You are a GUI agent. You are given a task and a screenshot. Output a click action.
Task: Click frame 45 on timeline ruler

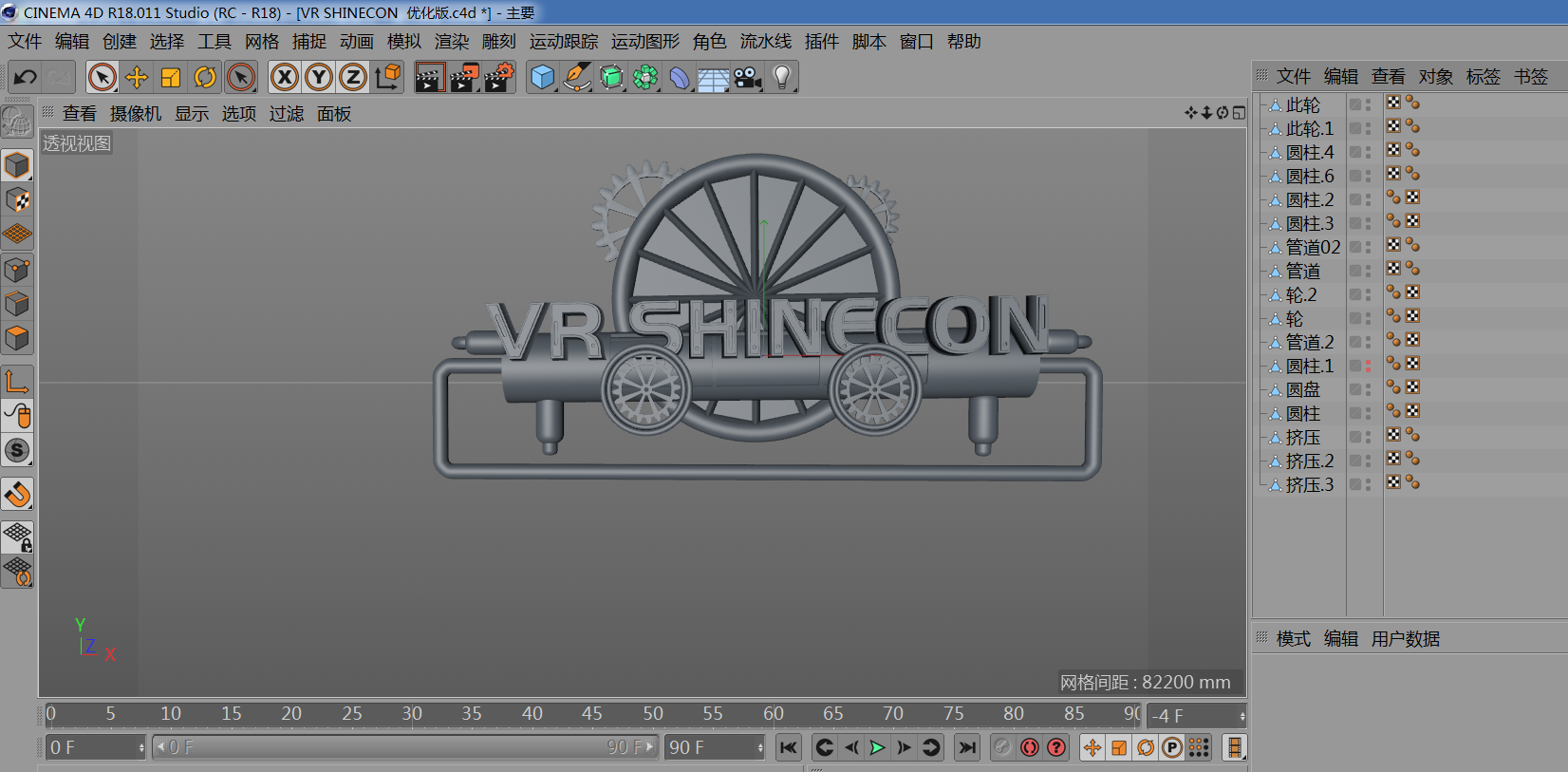(592, 713)
